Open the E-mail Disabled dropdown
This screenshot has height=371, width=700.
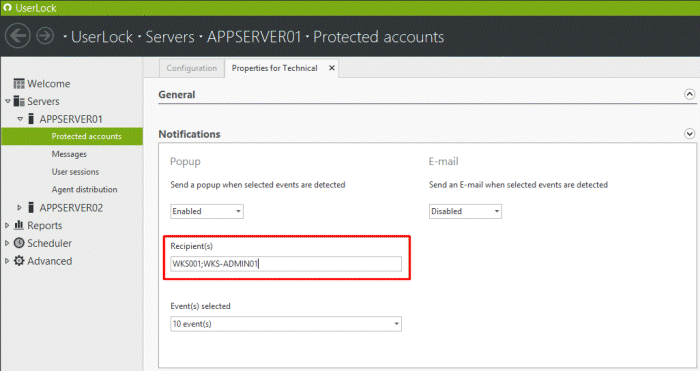[465, 211]
